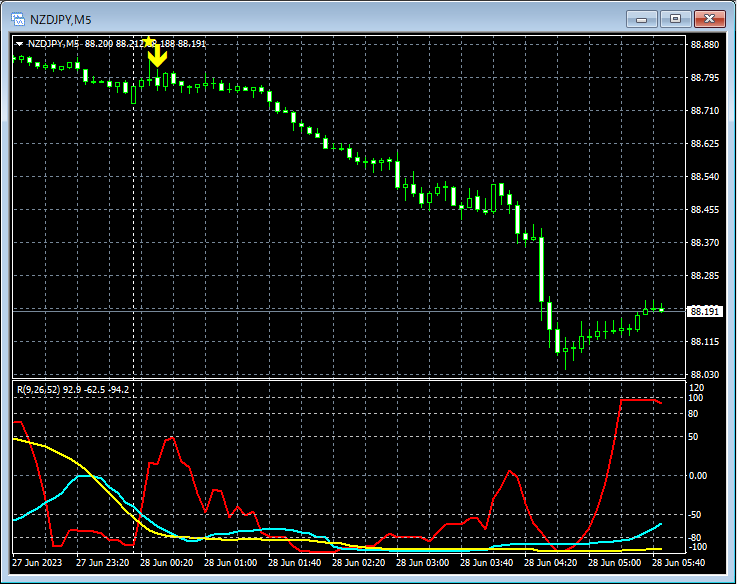738x584 pixels.
Task: Click the yellow down arrow signal marker
Action: click(157, 57)
